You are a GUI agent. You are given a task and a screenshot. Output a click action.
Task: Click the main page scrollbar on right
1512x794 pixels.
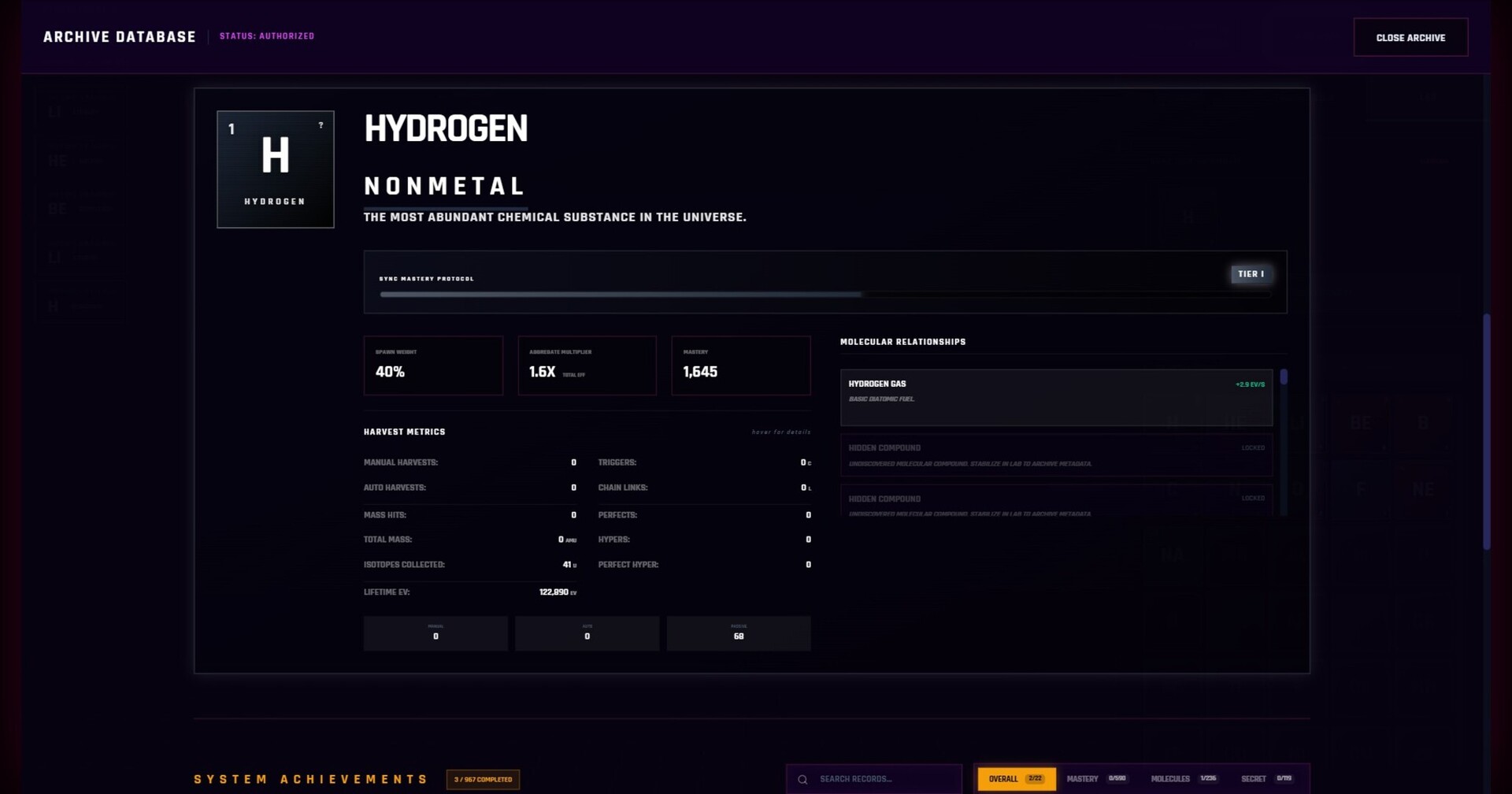(1487, 432)
